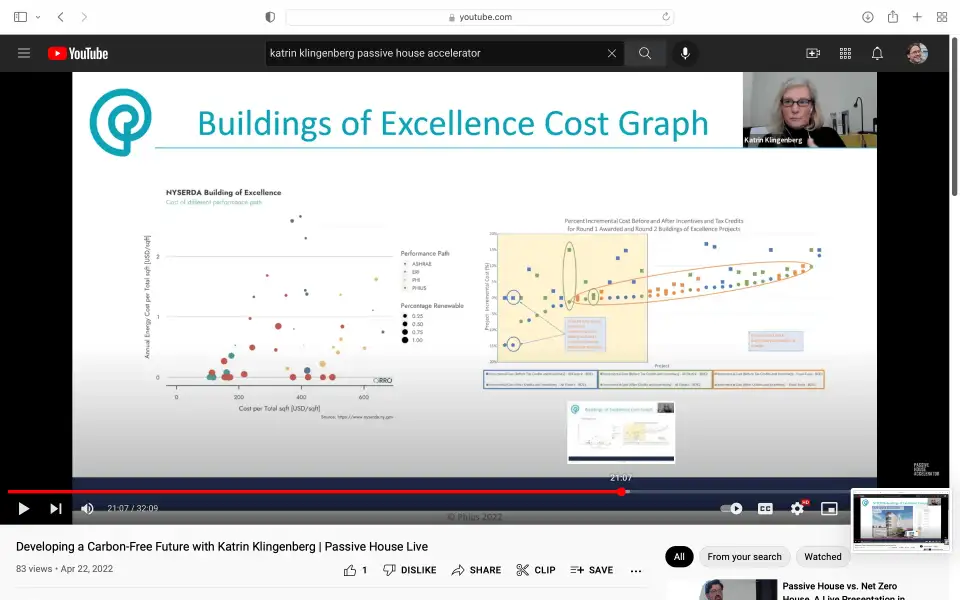The height and width of the screenshot is (600, 960).
Task: Start voice search with microphone
Action: (685, 53)
